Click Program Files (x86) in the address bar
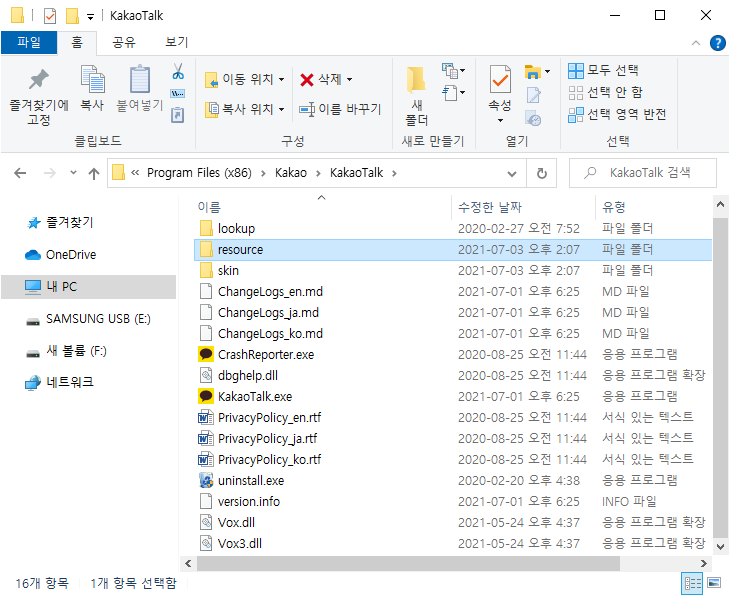730x596 pixels. (x=199, y=173)
